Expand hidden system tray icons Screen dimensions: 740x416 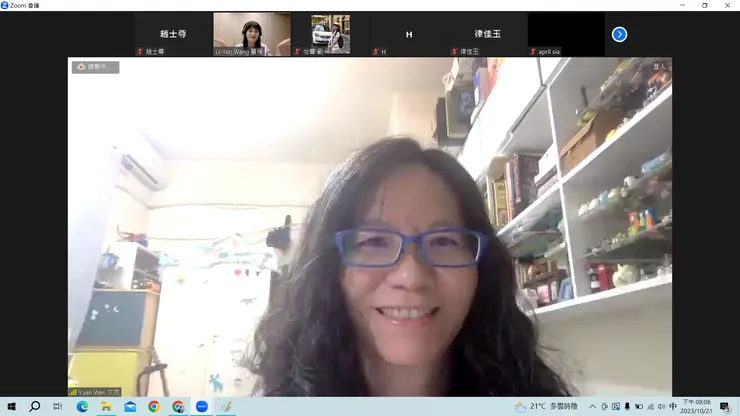[x=592, y=407]
